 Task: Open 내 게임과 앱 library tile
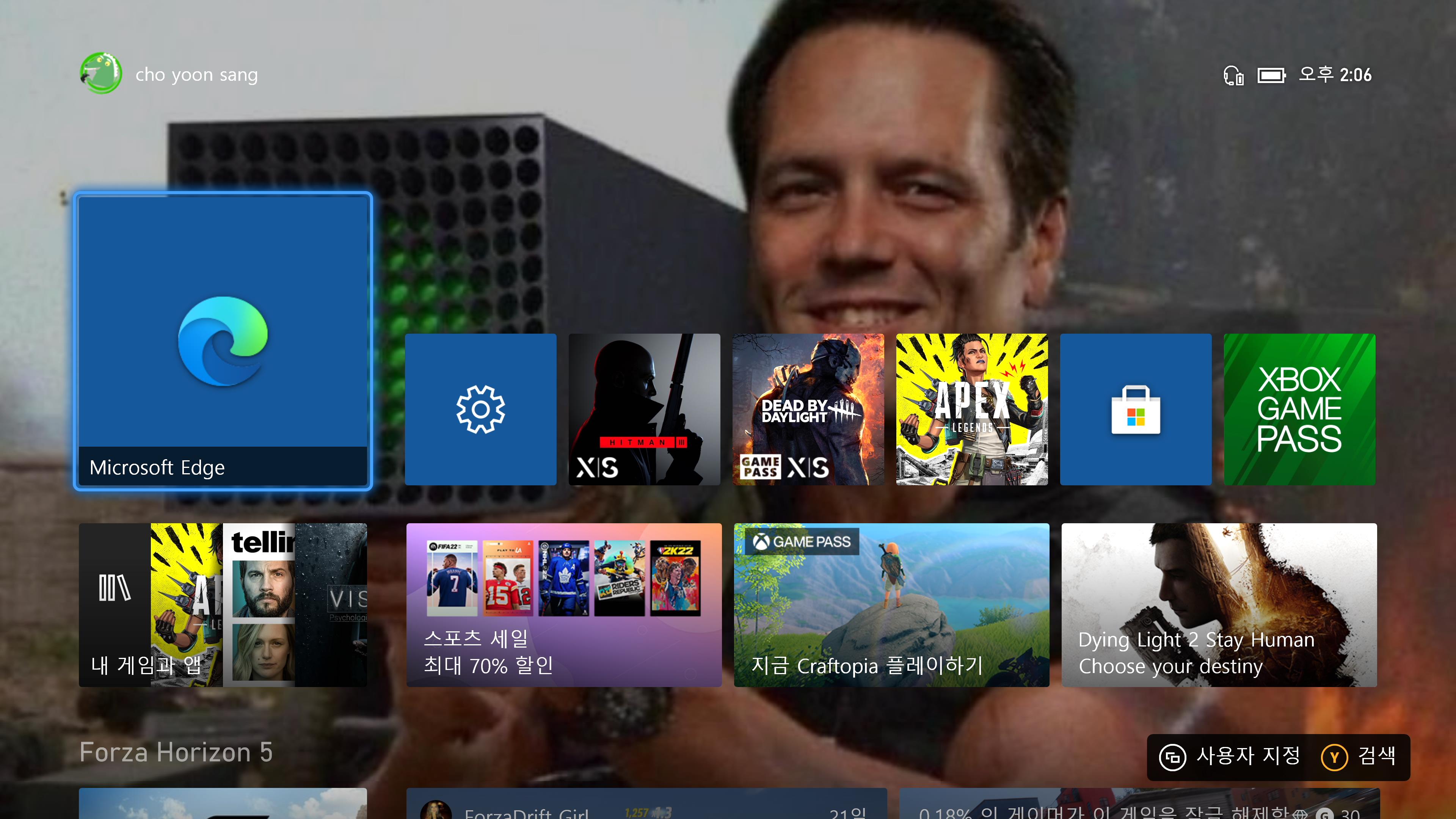[223, 605]
